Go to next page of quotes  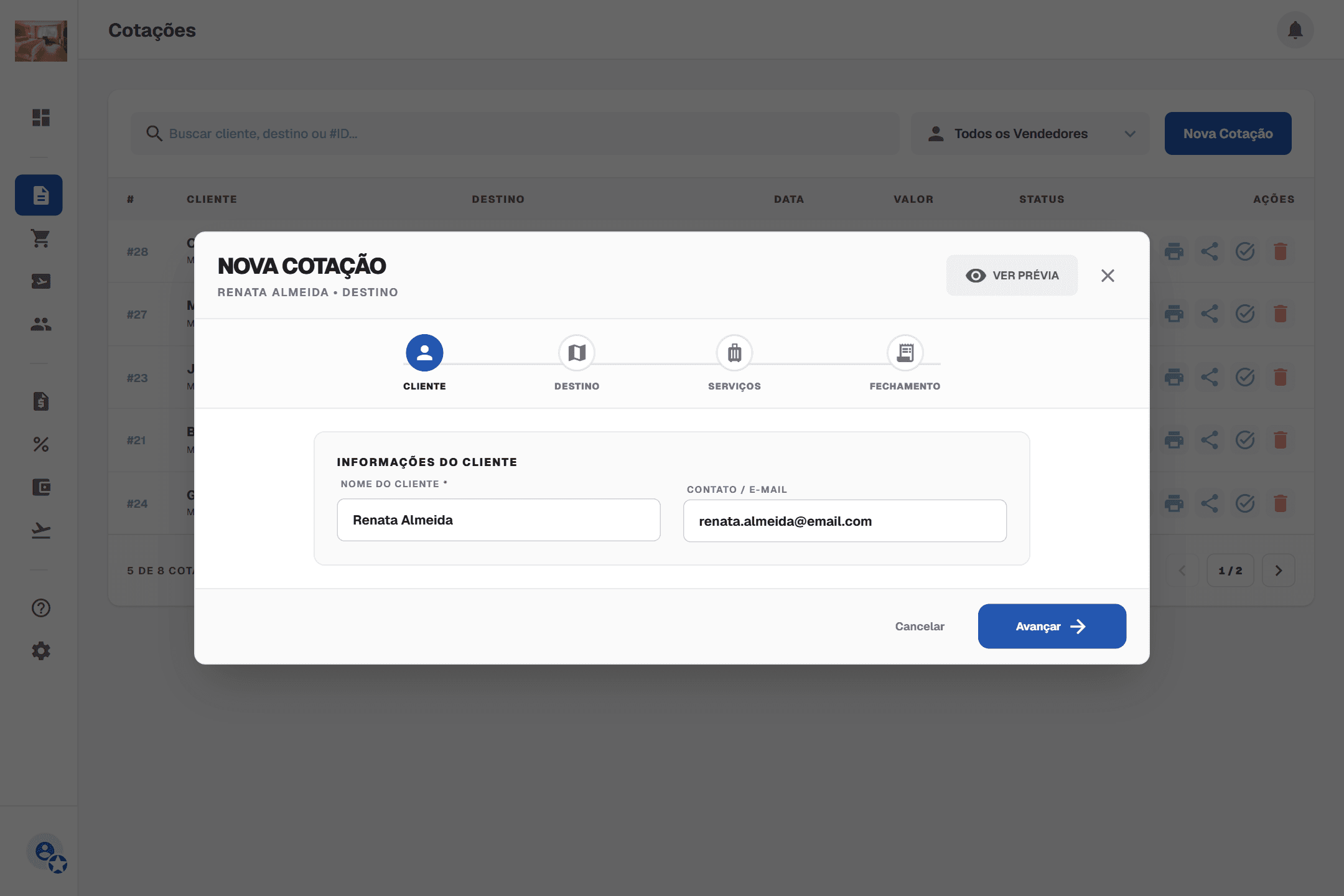(1279, 571)
